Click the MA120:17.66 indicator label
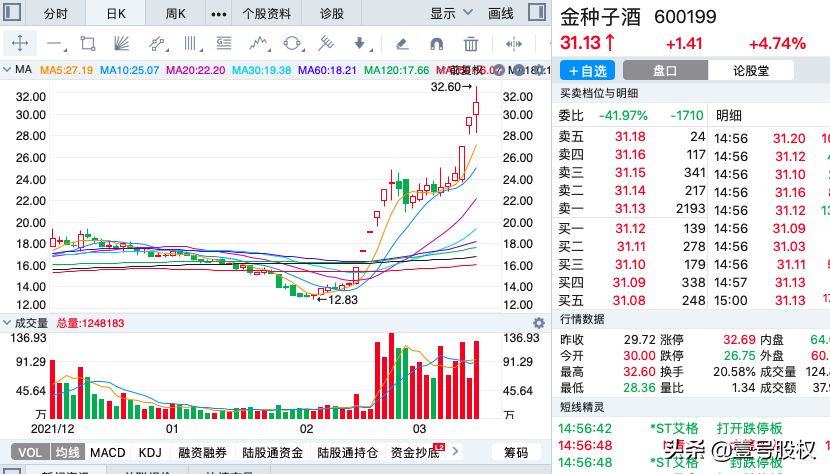This screenshot has width=830, height=474. (x=396, y=70)
